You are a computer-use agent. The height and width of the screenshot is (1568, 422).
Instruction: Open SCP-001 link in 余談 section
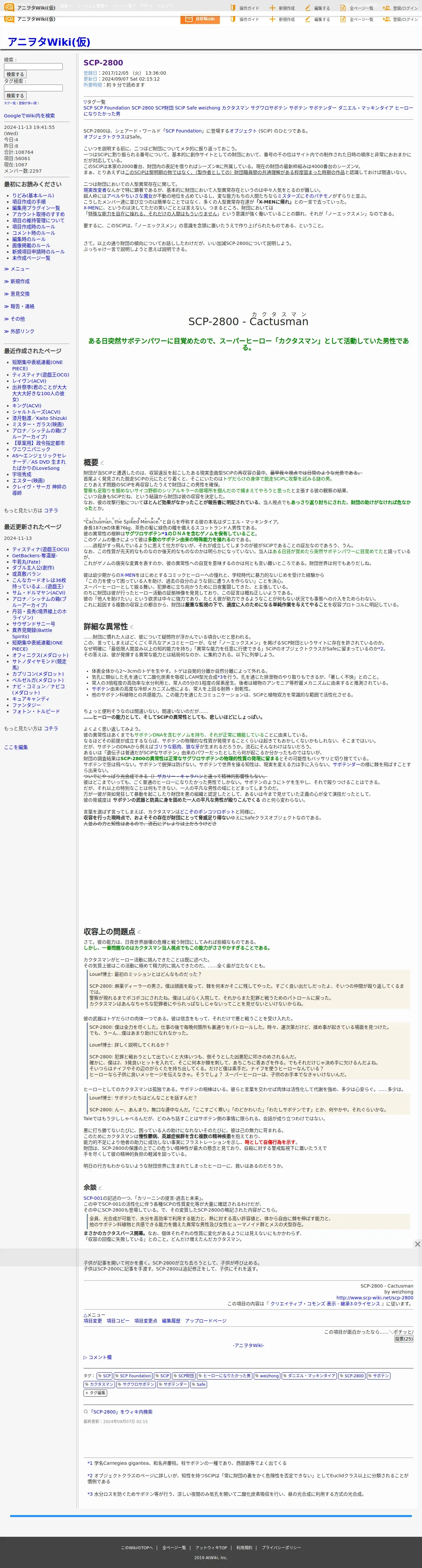(93, 1198)
